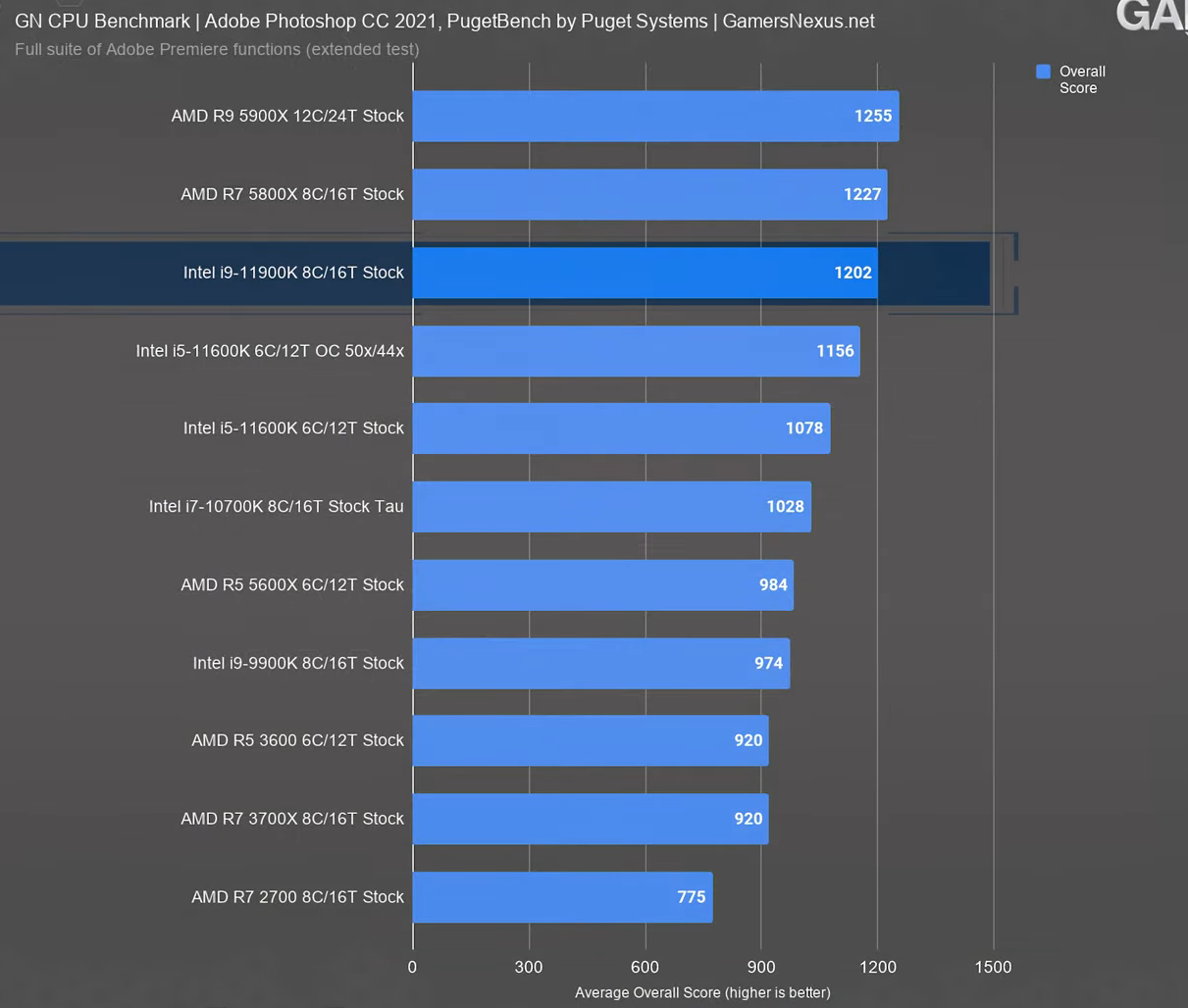Select the Intel i7-10700K Stock Tau bar
Image resolution: width=1188 pixels, height=1008 pixels.
[x=610, y=507]
